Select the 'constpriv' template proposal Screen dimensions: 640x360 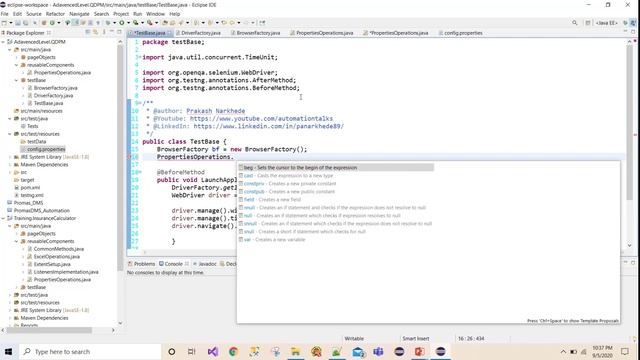[335, 184]
